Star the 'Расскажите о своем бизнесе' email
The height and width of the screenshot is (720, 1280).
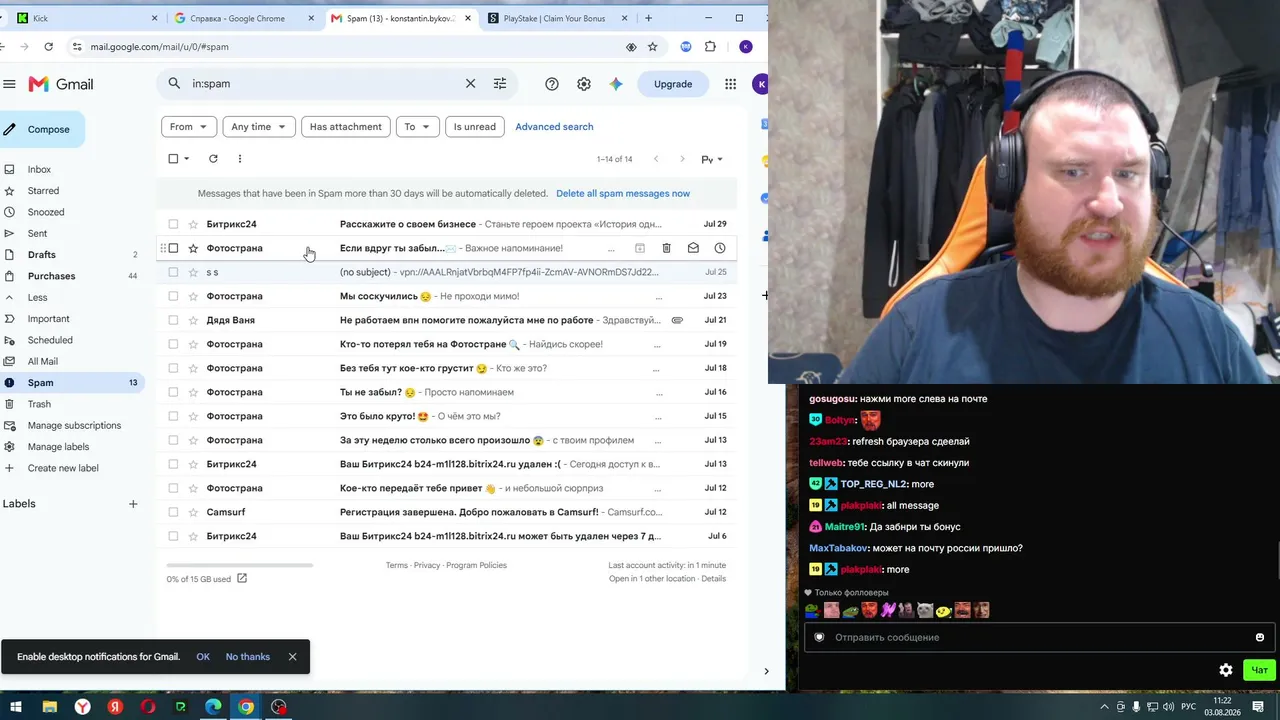coord(193,224)
